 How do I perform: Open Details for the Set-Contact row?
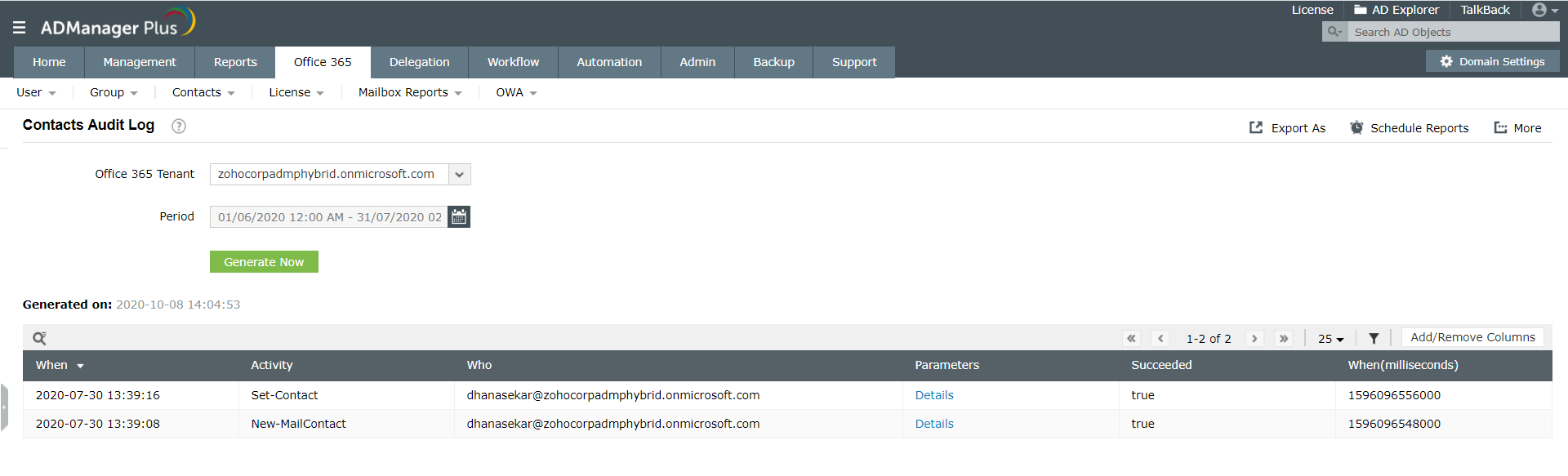(x=934, y=395)
